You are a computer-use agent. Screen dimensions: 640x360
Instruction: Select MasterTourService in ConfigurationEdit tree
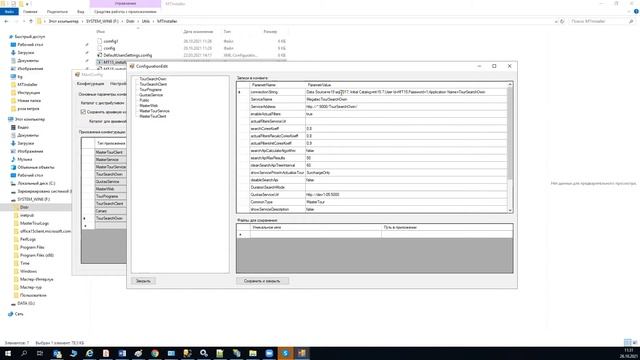[x=154, y=111]
